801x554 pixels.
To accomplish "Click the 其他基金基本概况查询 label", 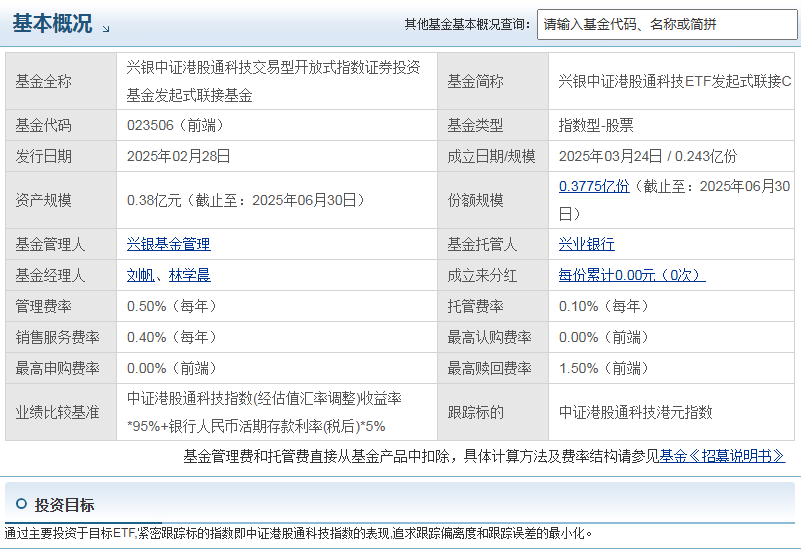I will click(467, 24).
